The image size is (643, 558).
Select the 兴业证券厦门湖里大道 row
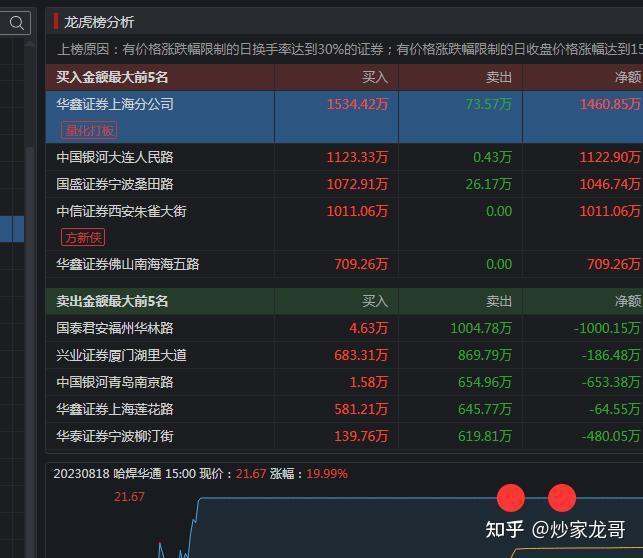344,355
